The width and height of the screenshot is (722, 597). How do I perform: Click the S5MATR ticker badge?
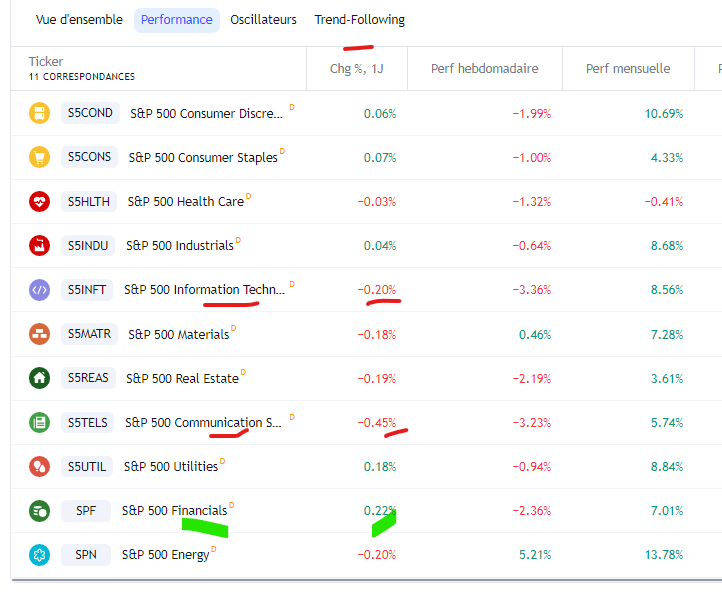(89, 334)
